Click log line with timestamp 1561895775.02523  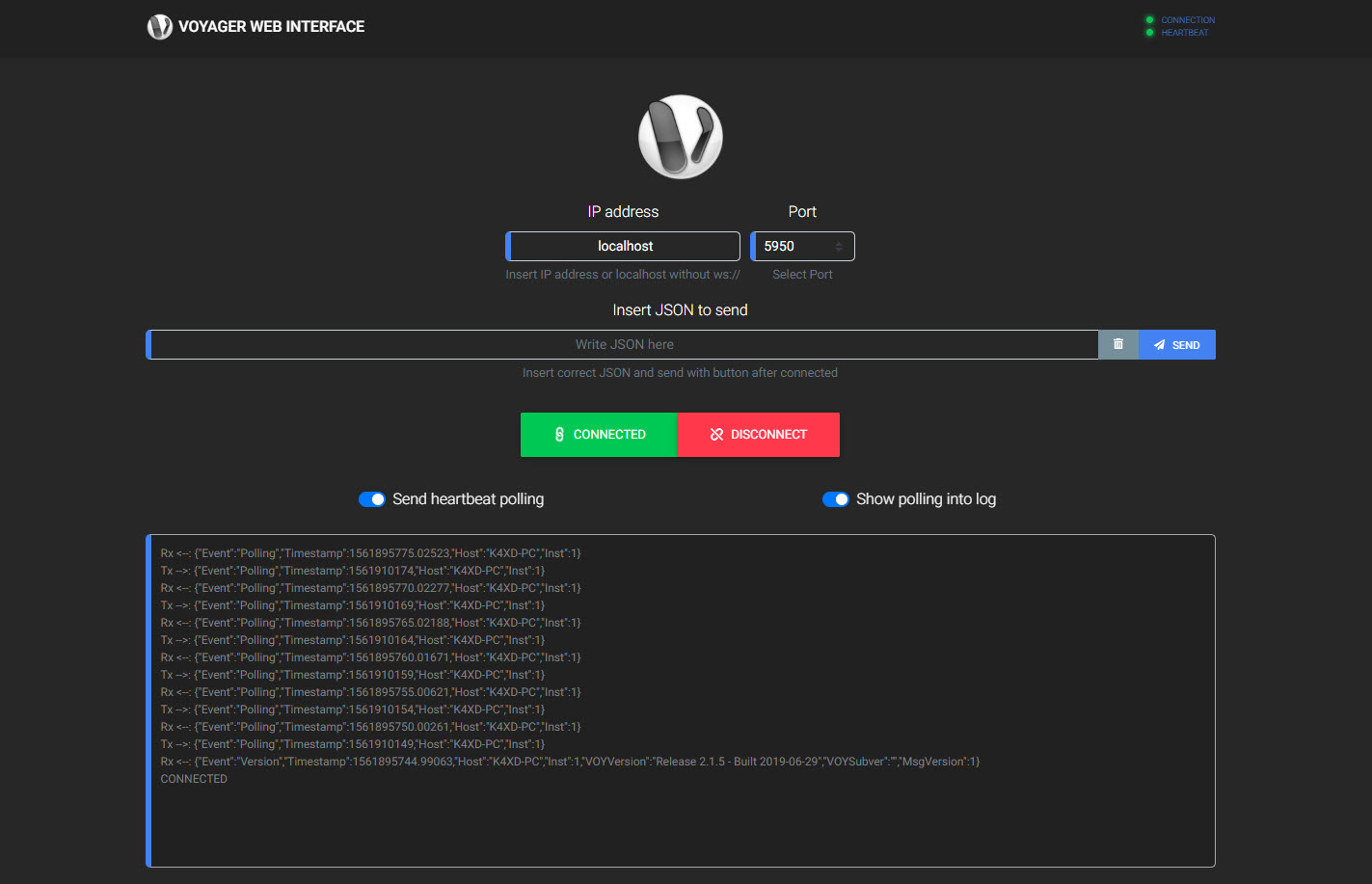coord(371,553)
